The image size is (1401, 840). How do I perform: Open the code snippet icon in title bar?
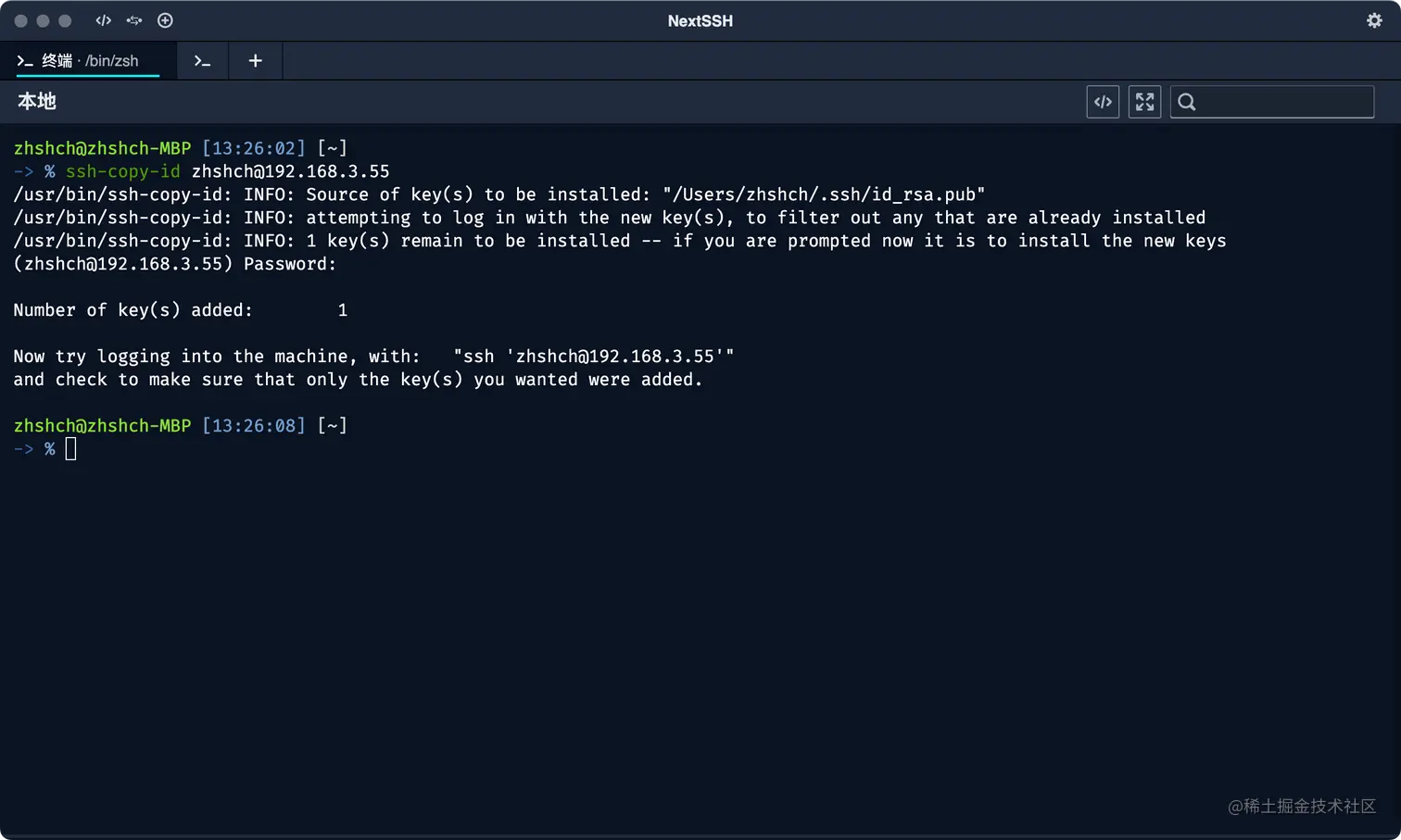pyautogui.click(x=103, y=20)
